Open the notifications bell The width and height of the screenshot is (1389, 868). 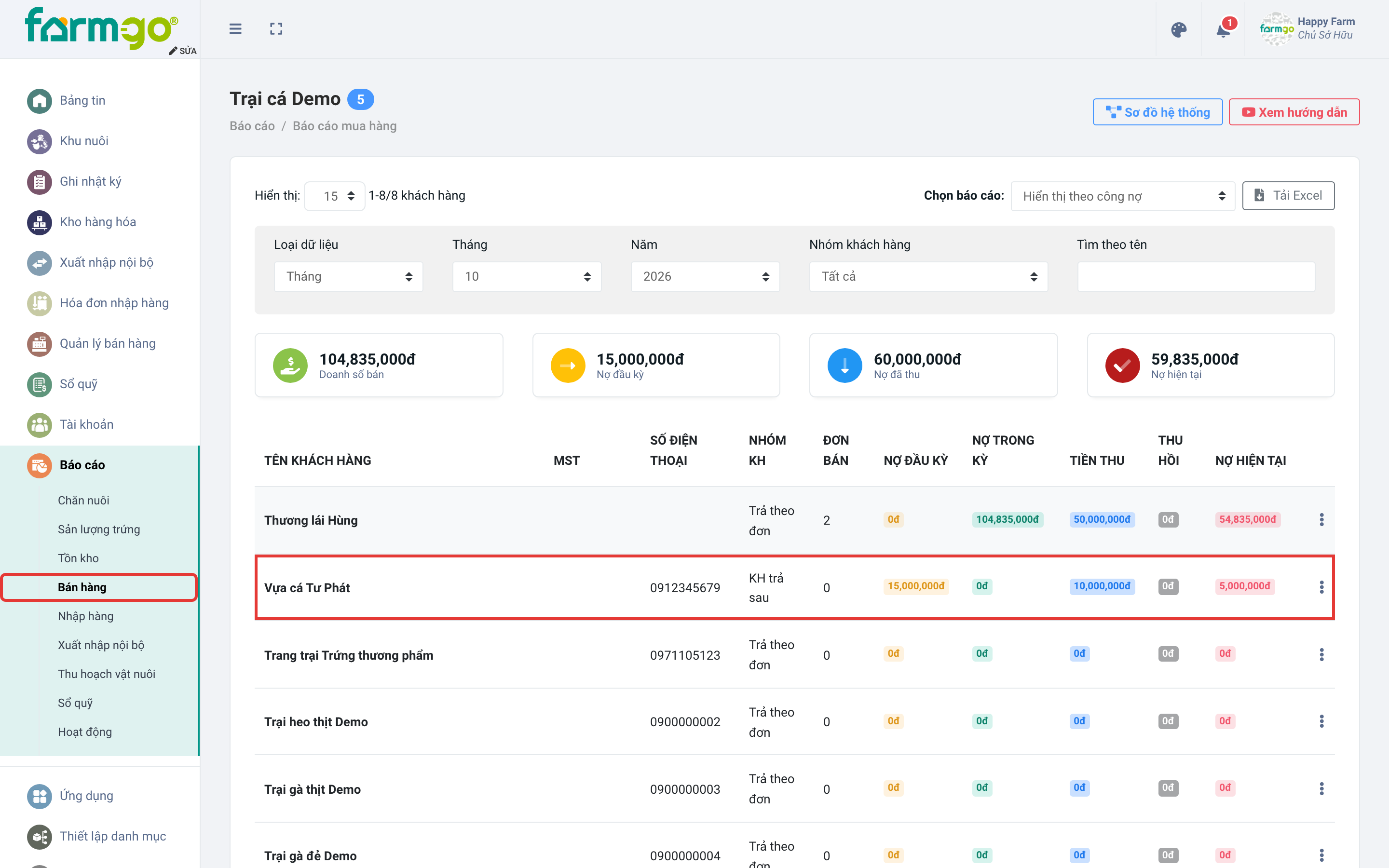tap(1223, 30)
